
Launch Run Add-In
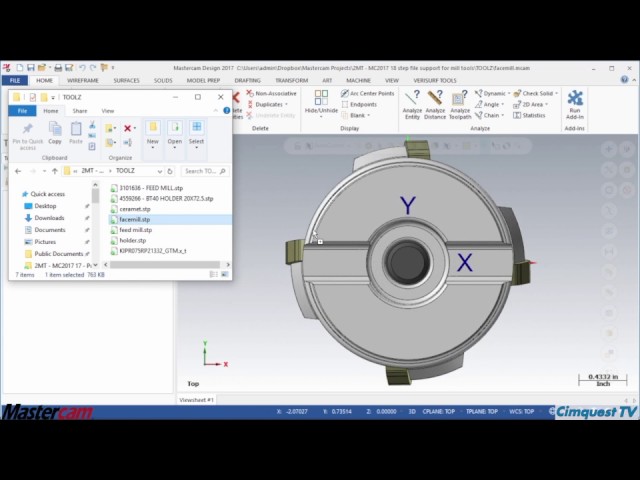(x=575, y=104)
